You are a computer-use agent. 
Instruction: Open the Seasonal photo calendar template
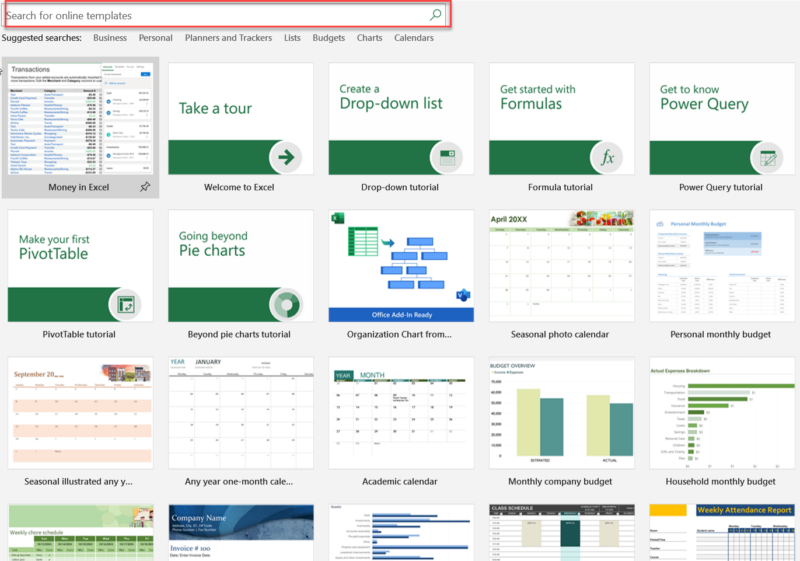(x=560, y=266)
